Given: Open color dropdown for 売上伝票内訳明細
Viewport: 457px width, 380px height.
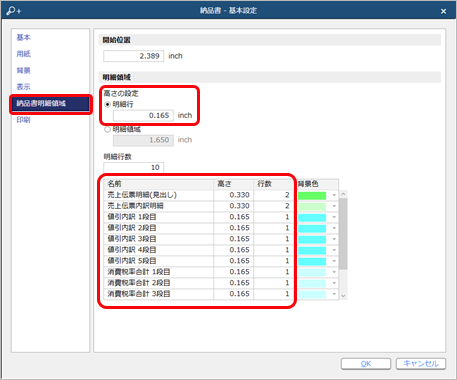Looking at the screenshot, I should (334, 206).
